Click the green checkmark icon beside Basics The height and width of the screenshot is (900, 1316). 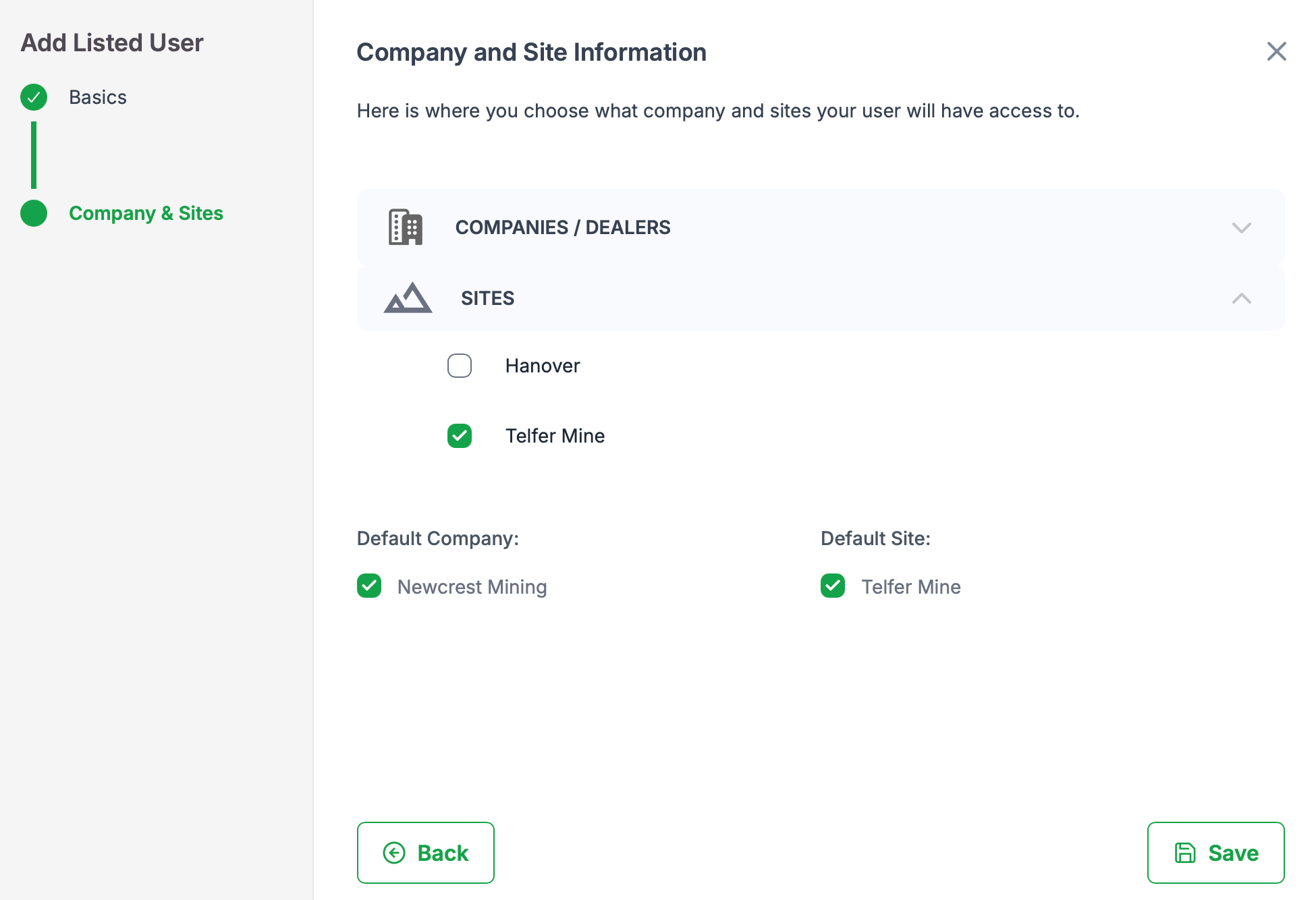click(x=34, y=97)
